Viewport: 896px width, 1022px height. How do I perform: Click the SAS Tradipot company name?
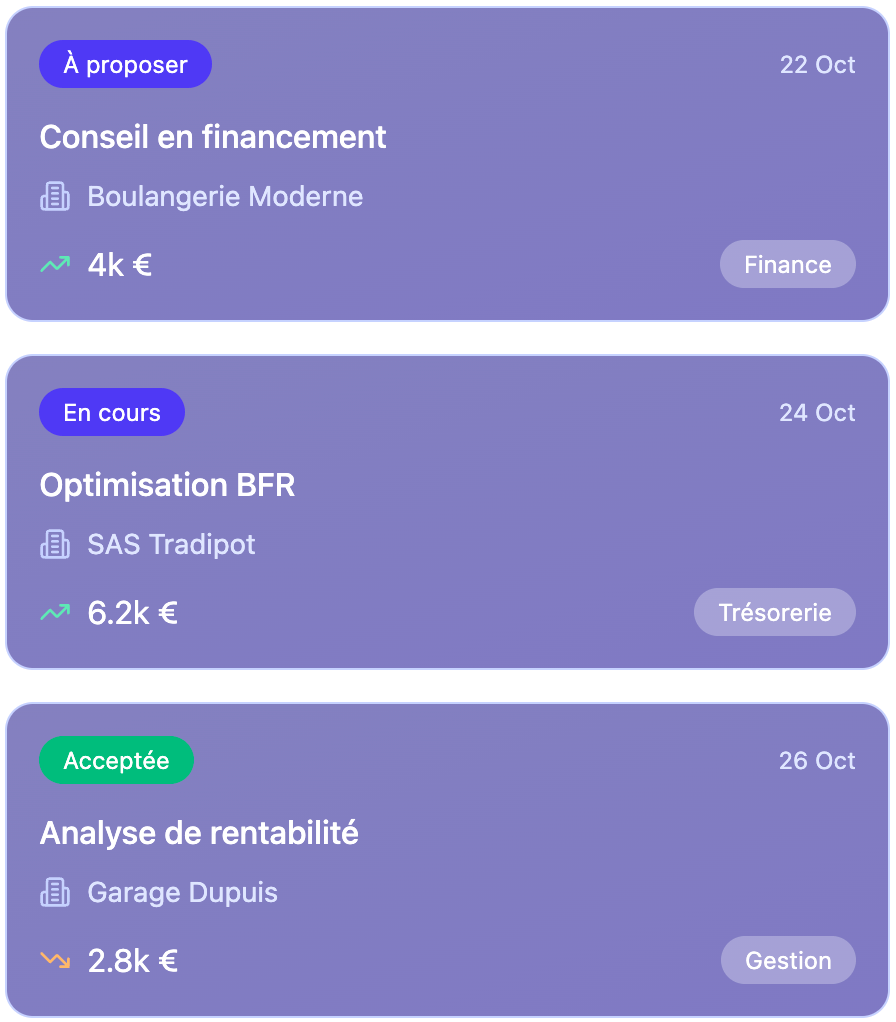tap(172, 545)
